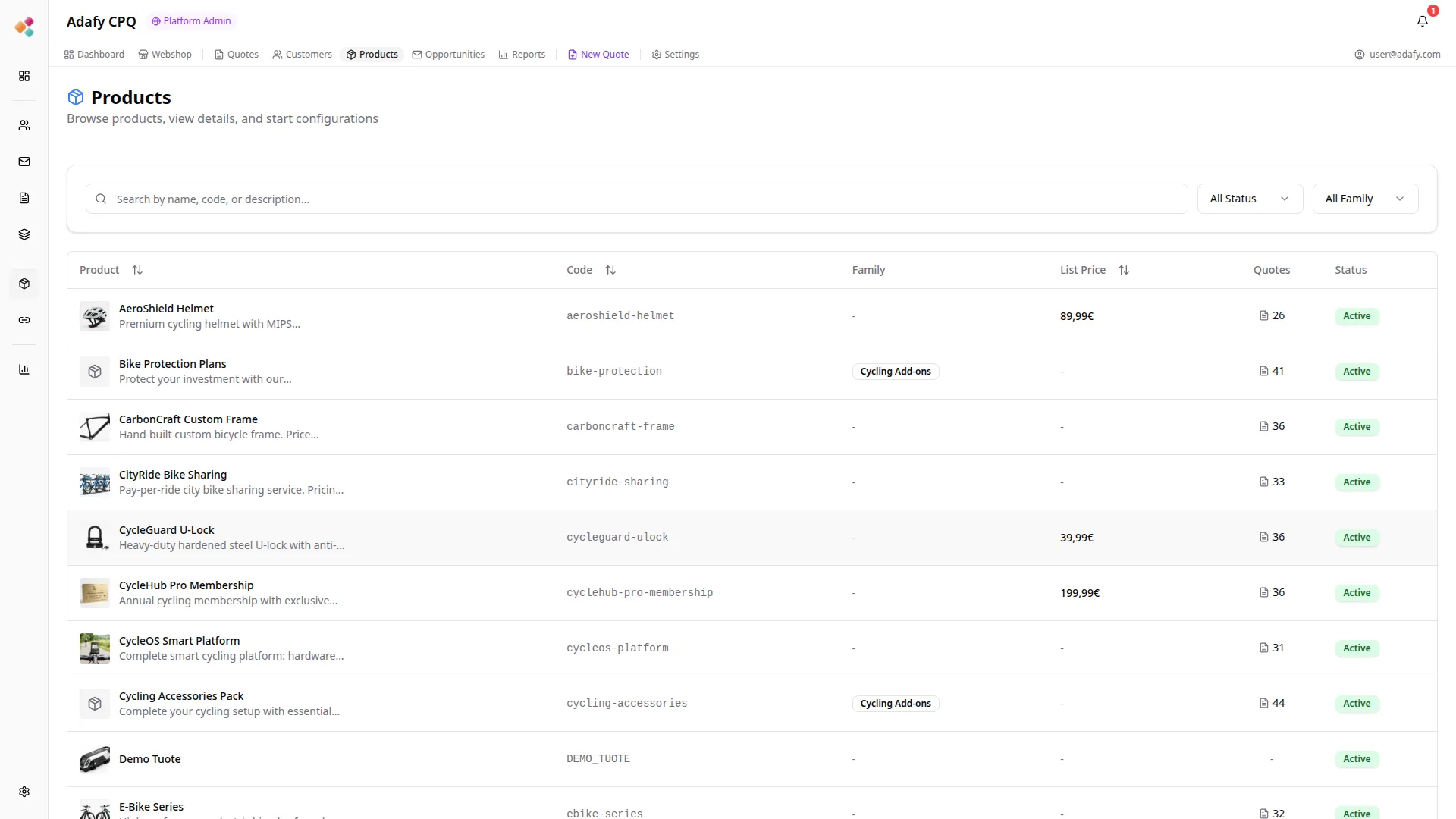Click the sidebar envelope mail icon
Screen dimensions: 1456x819
[24, 162]
